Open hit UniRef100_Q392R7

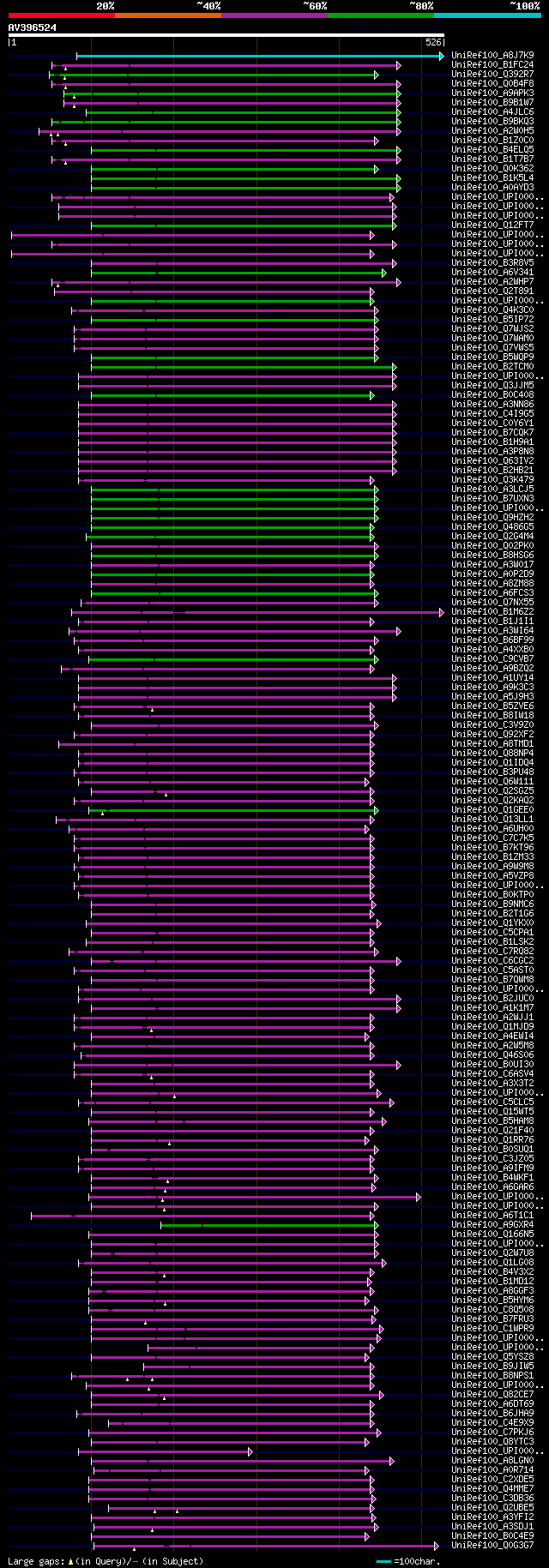(492, 75)
